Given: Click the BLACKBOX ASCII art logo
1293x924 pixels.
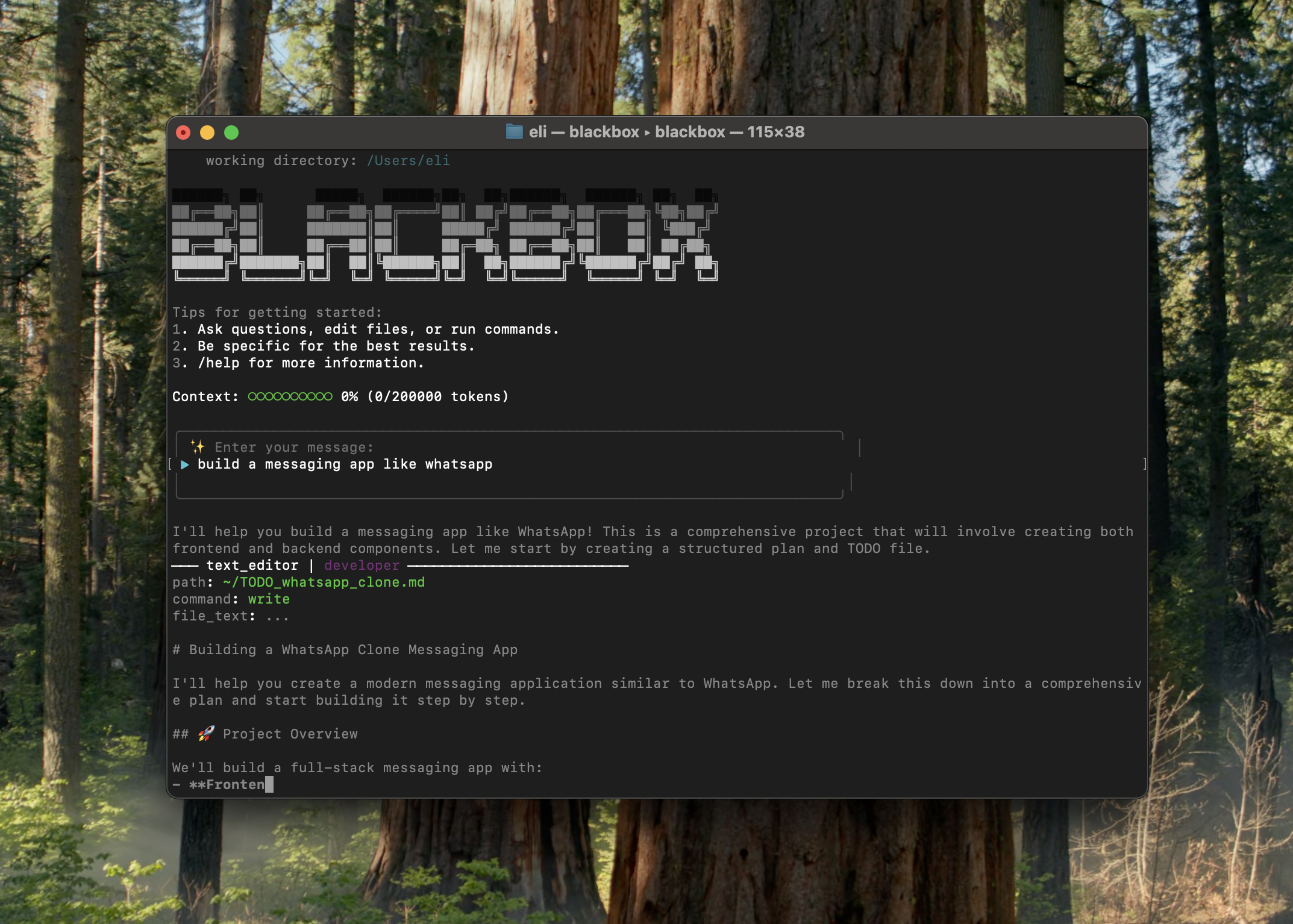Looking at the screenshot, I should pos(445,235).
